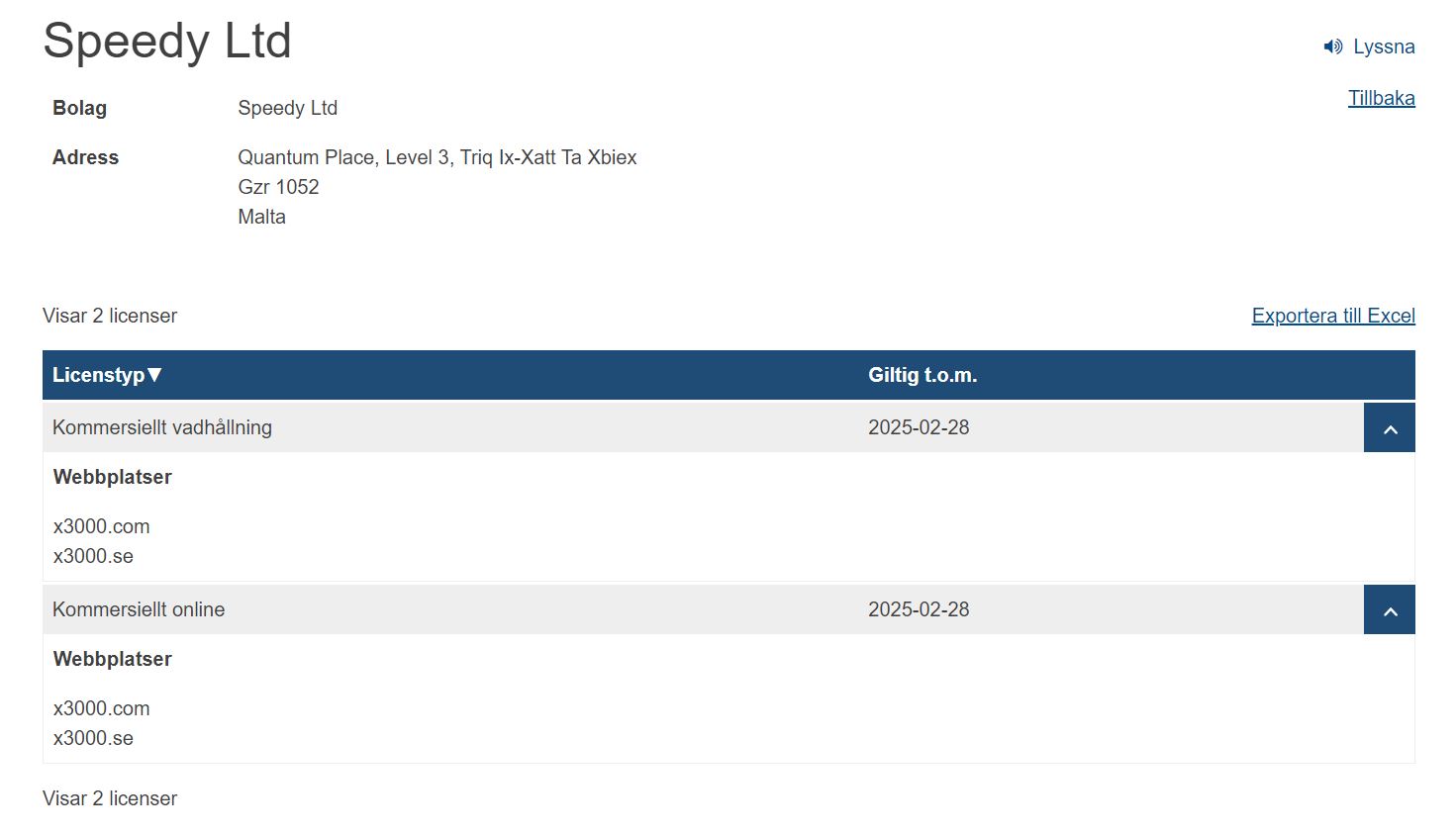Click the Quantum Place address line
This screenshot has width=1456, height=835.
pyautogui.click(x=437, y=157)
